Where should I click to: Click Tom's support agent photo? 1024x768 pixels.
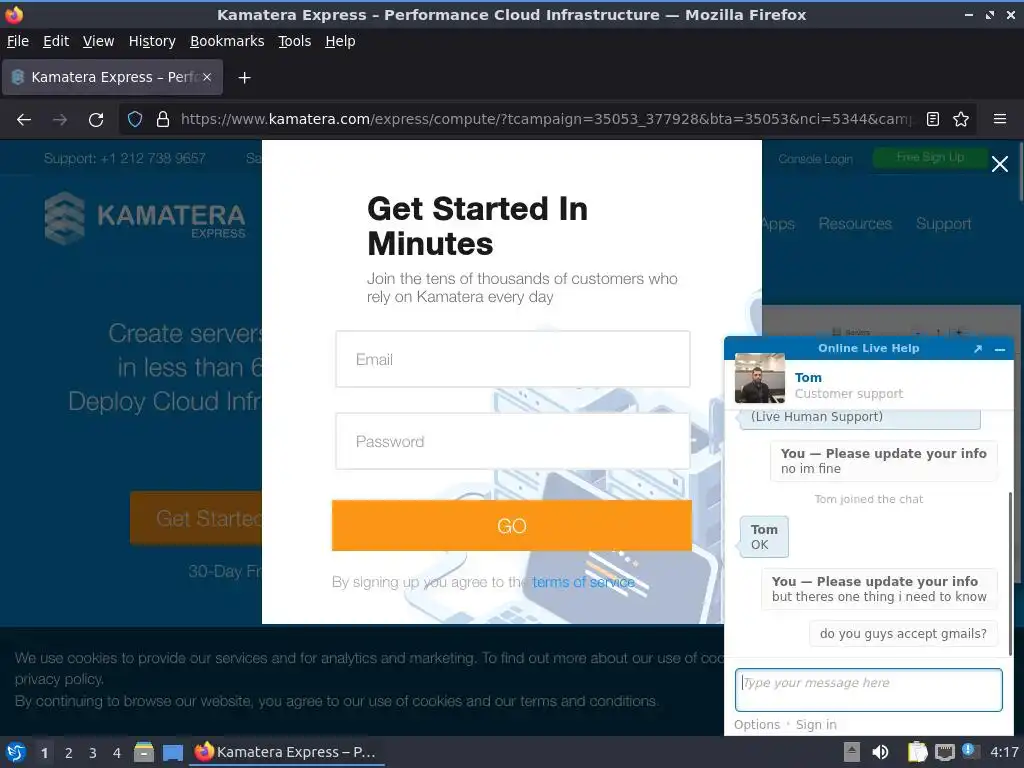pyautogui.click(x=760, y=378)
